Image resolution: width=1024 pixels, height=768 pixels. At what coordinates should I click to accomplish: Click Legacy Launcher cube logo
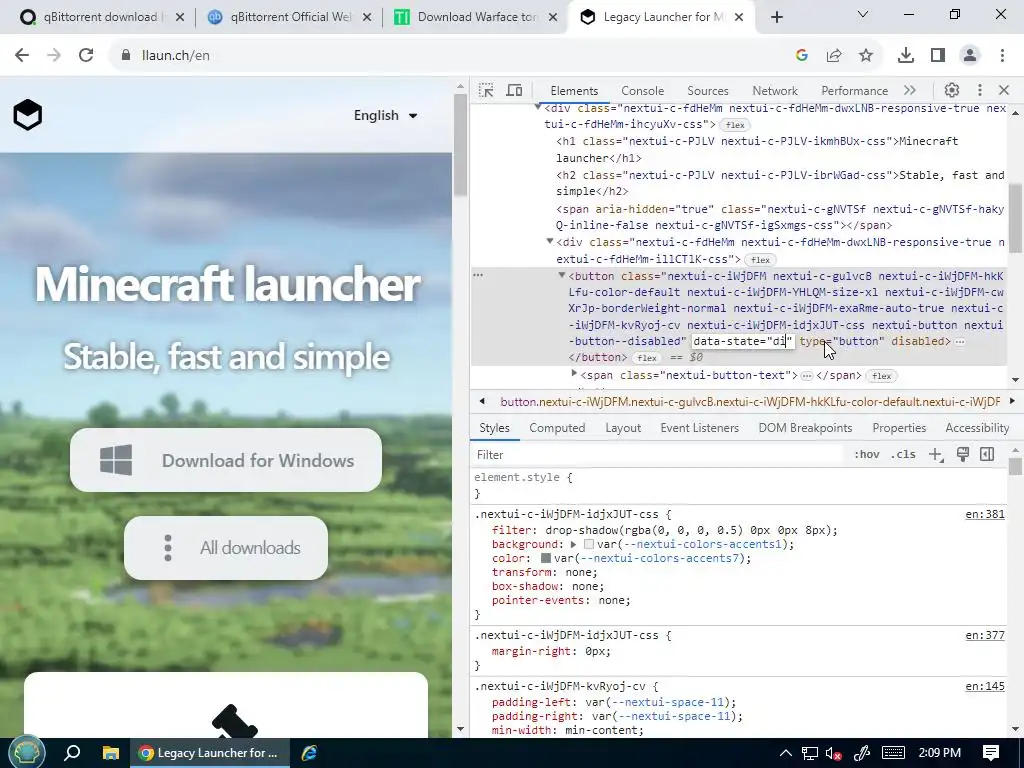point(27,115)
